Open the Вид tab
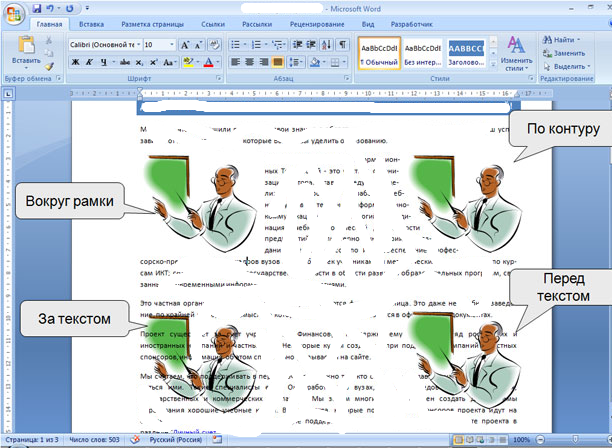This screenshot has width=612, height=448. coord(368,24)
